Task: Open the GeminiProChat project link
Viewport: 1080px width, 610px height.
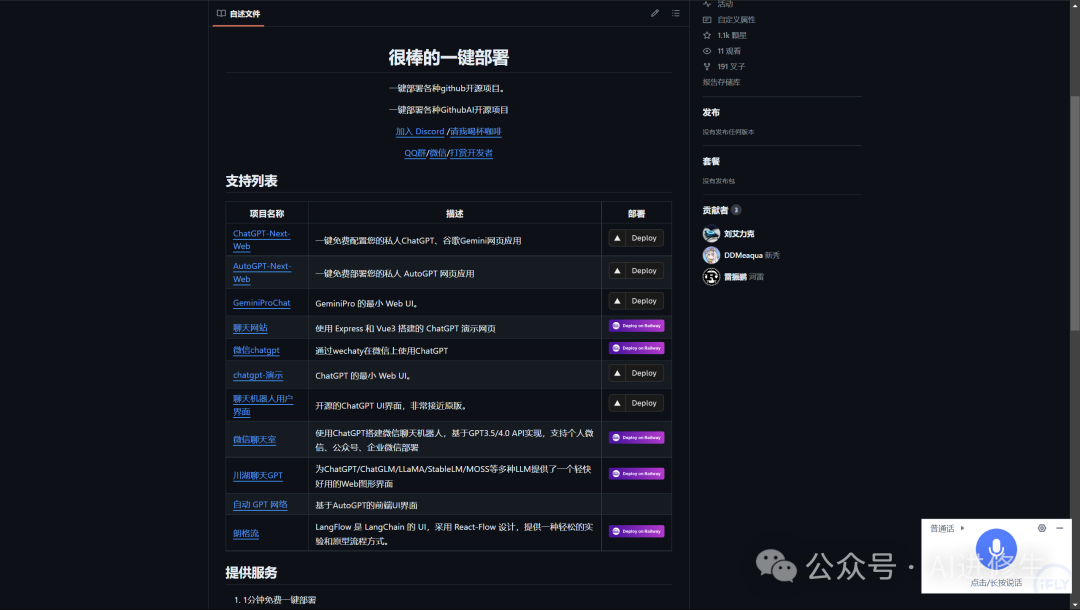Action: pos(261,303)
